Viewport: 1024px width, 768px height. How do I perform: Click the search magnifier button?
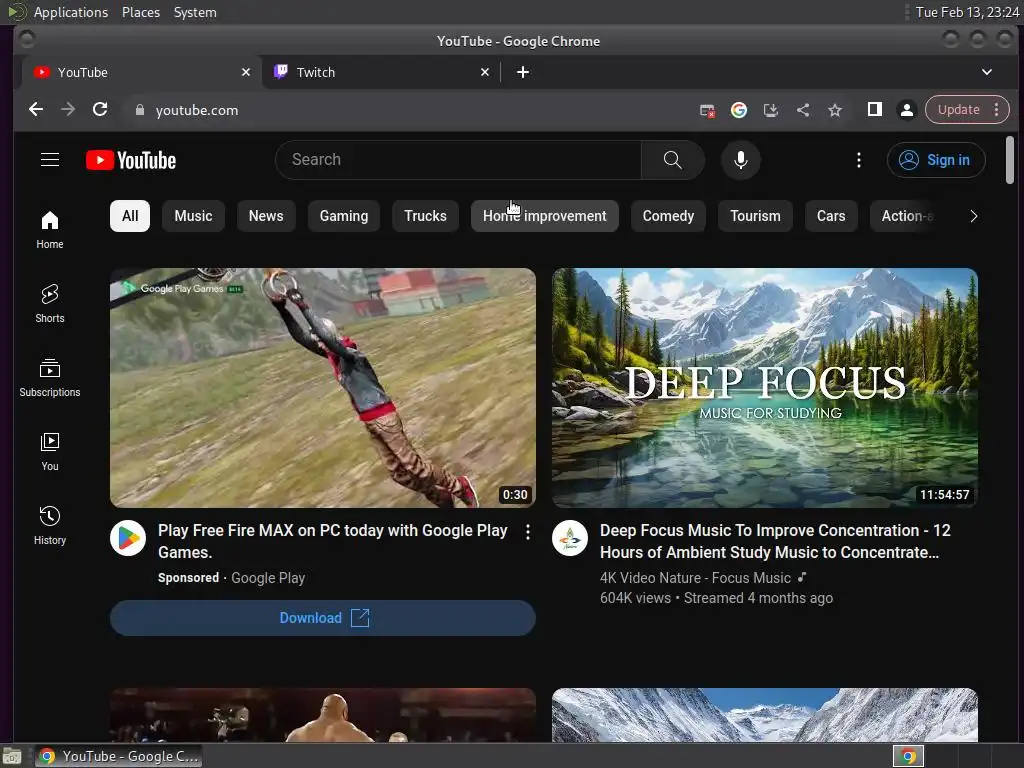[x=673, y=160]
